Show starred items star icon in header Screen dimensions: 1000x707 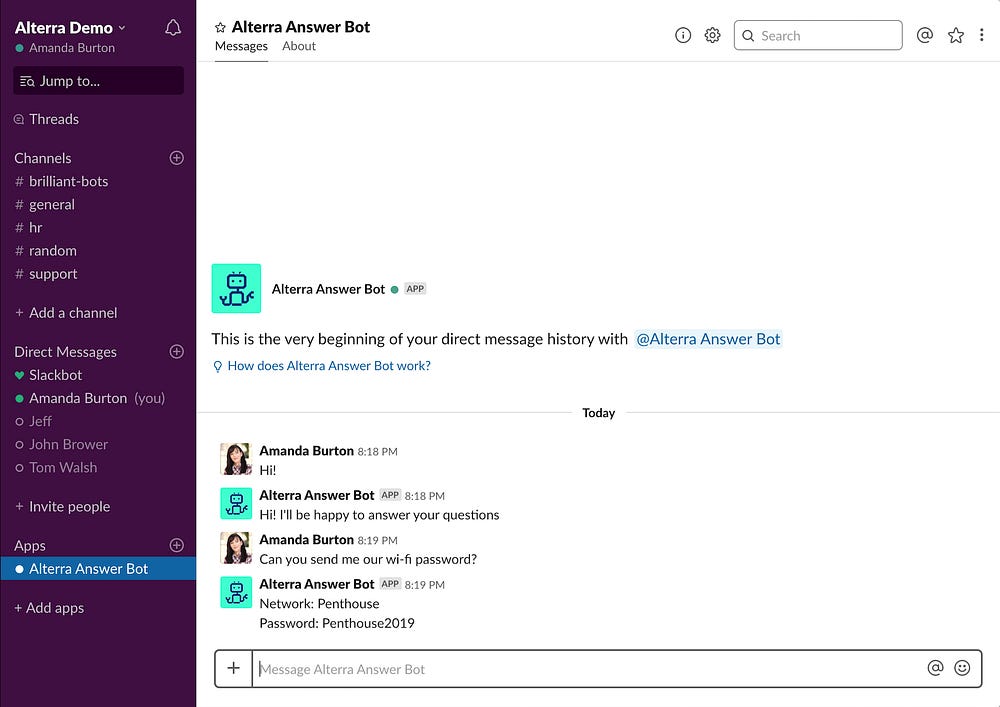pyautogui.click(x=955, y=35)
